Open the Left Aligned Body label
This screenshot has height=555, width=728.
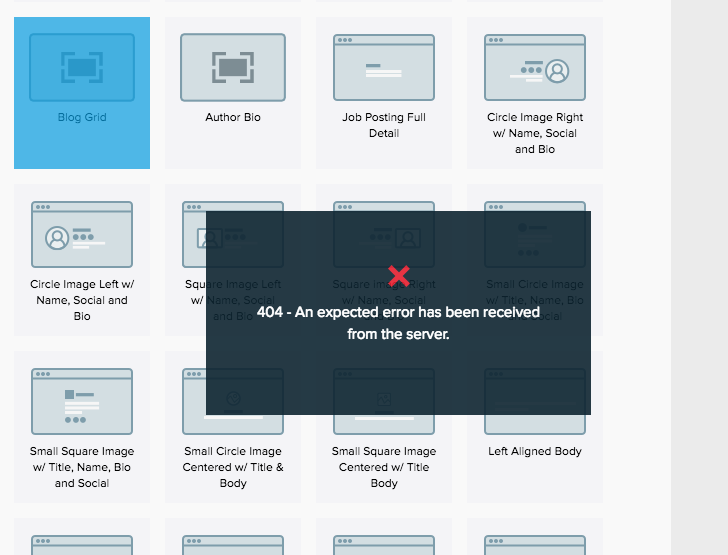pyautogui.click(x=535, y=451)
